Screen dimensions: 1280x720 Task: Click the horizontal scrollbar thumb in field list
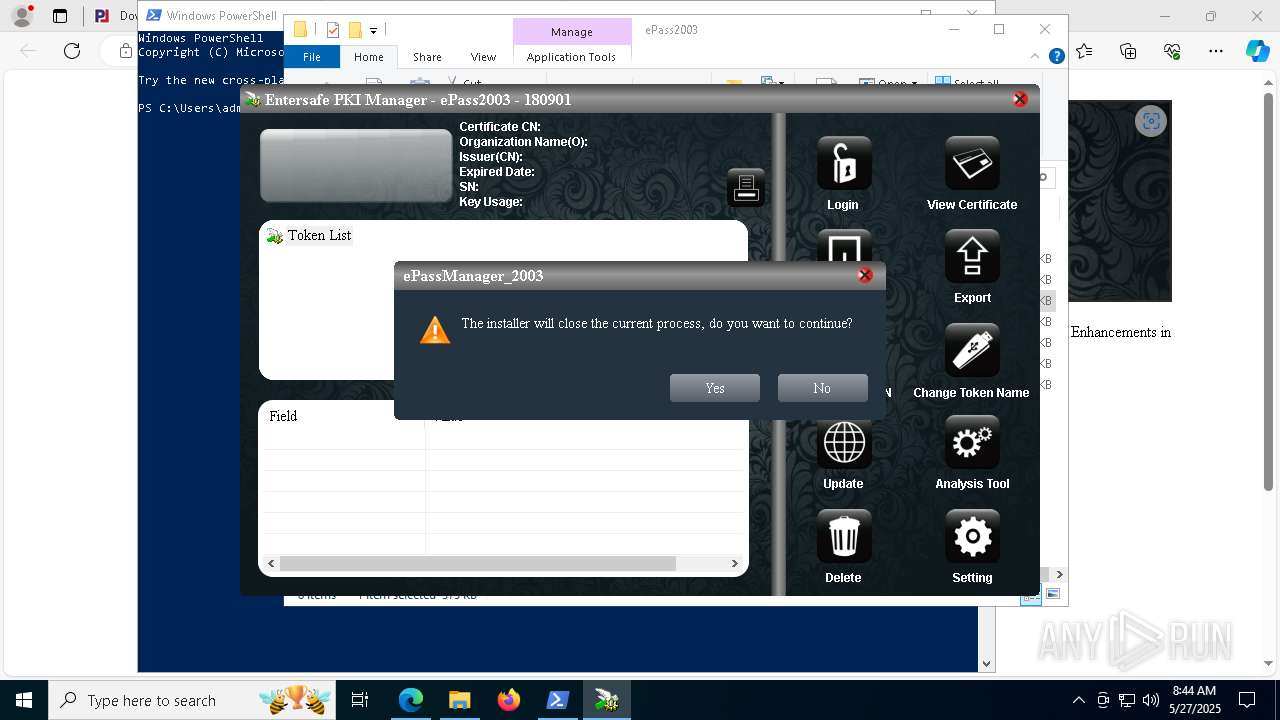(x=478, y=564)
